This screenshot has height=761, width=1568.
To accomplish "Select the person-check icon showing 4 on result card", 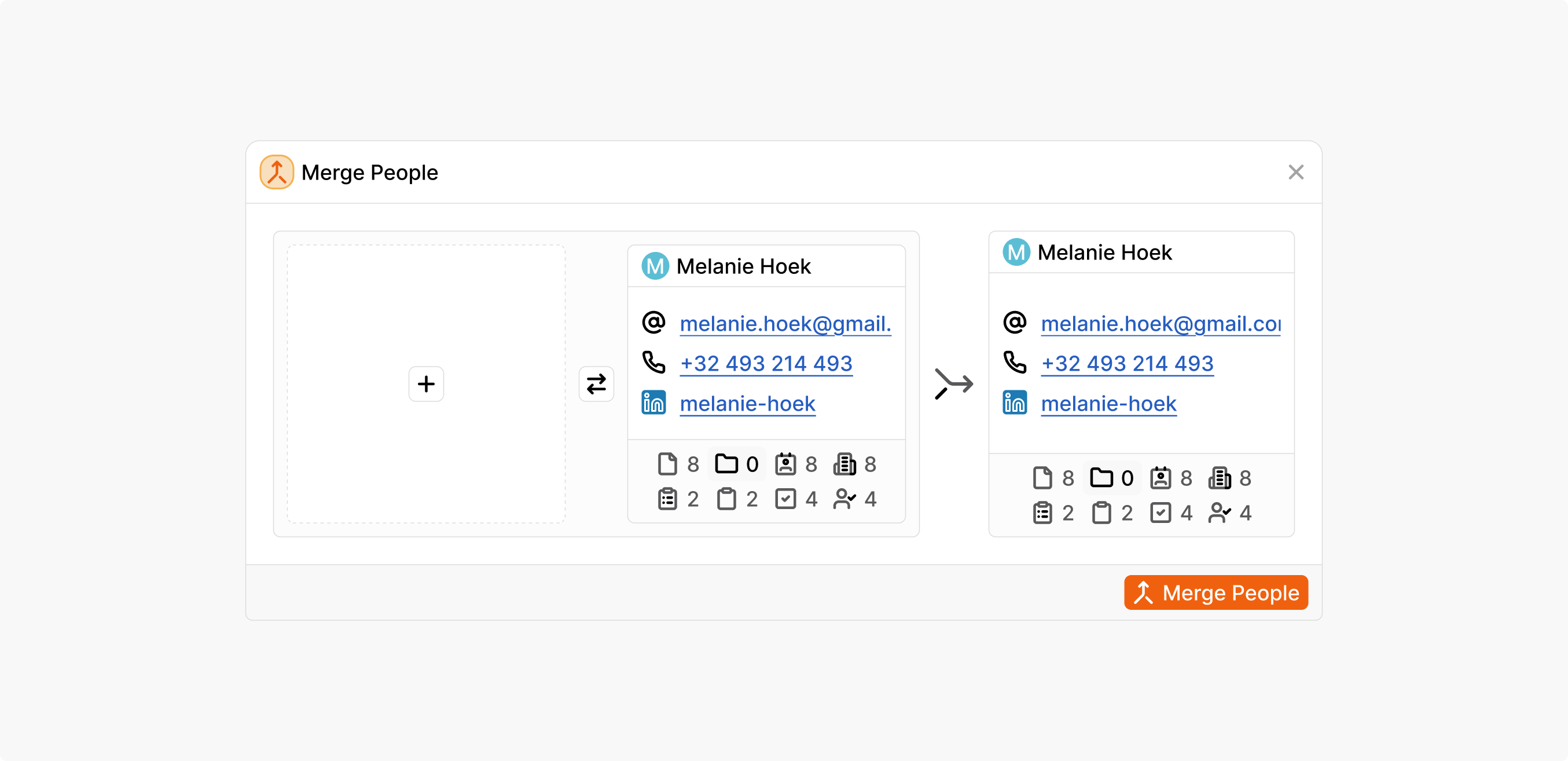I will coord(1221,513).
